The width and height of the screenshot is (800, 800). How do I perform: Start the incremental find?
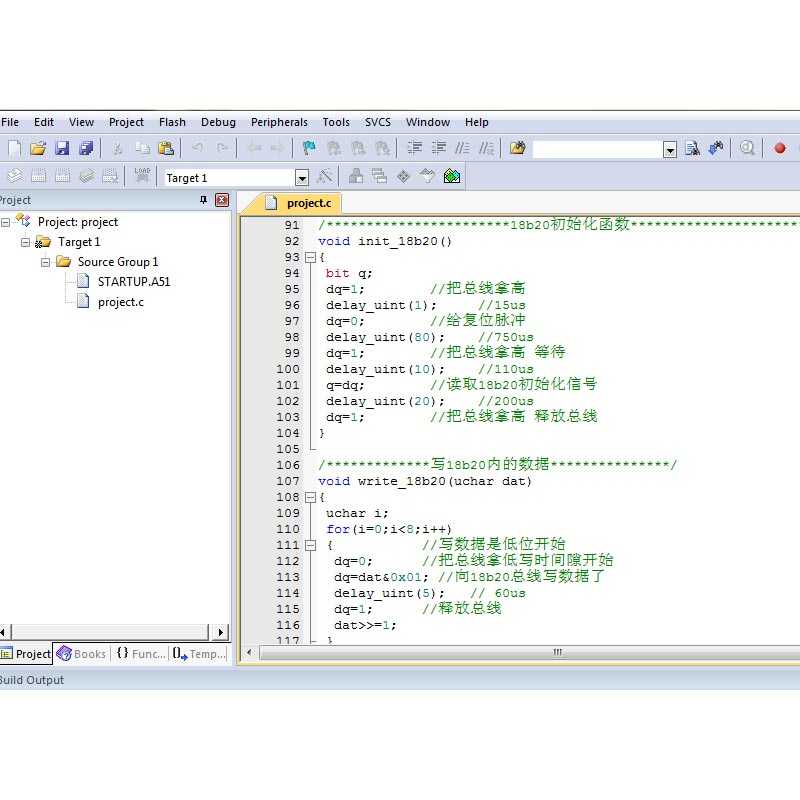[716, 148]
